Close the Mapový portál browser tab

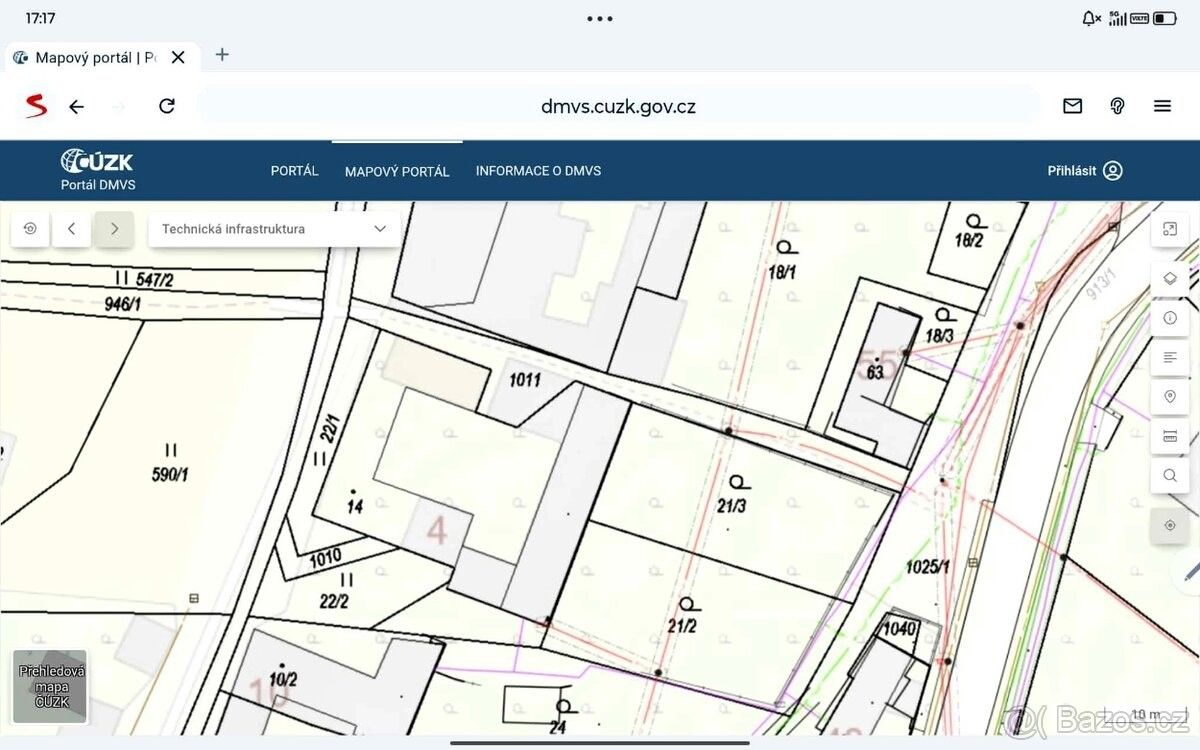pos(178,58)
